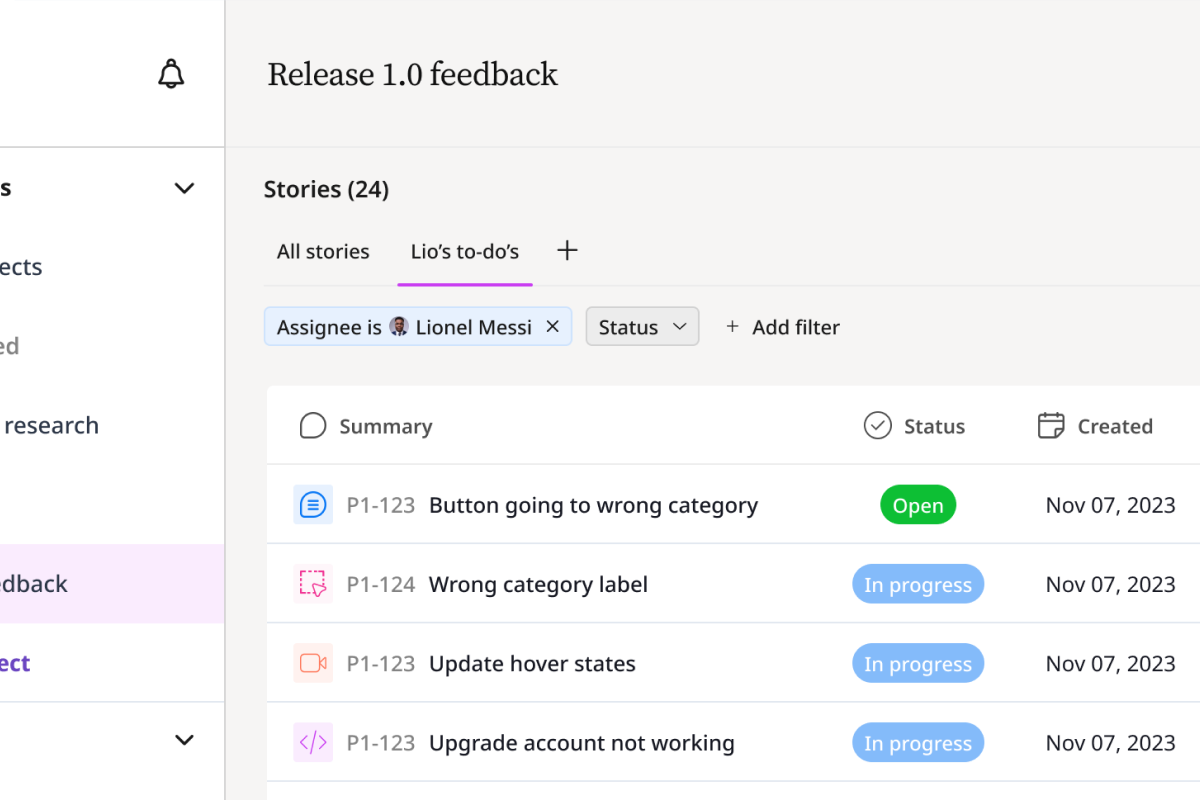
Task: Open the highlighted purple project link in the sidebar
Action: tap(15, 663)
